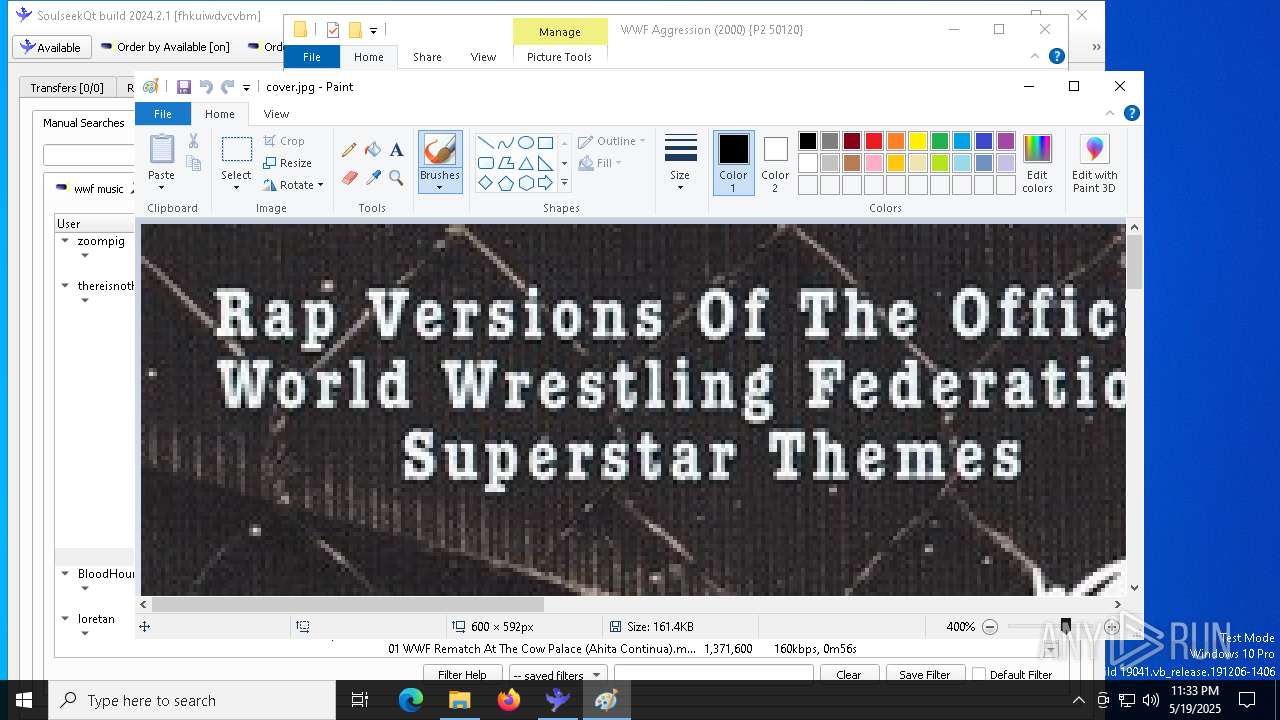Collapse the loretan user tree row
Viewport: 1280px width, 720px height.
(65, 619)
